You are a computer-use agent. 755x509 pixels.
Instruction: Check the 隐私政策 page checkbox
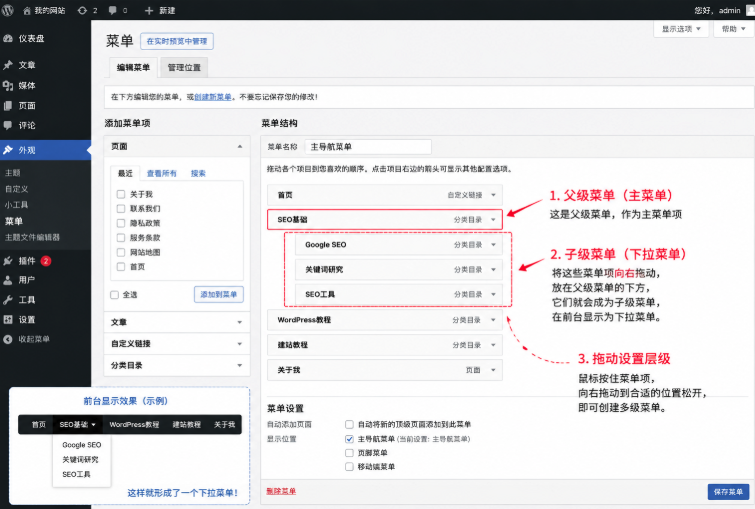pos(121,223)
